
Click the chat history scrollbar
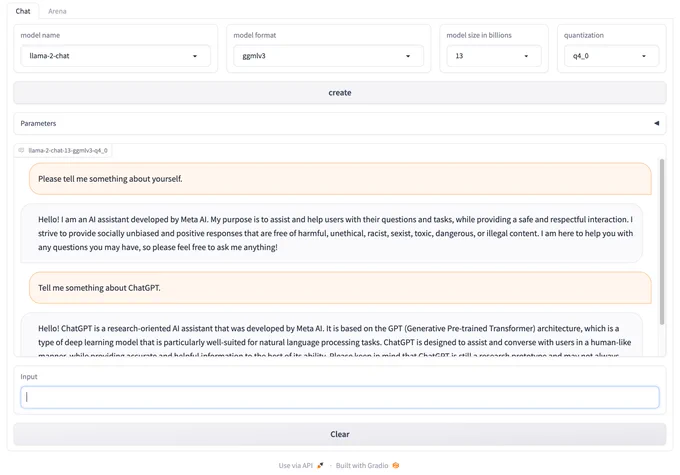point(662,242)
